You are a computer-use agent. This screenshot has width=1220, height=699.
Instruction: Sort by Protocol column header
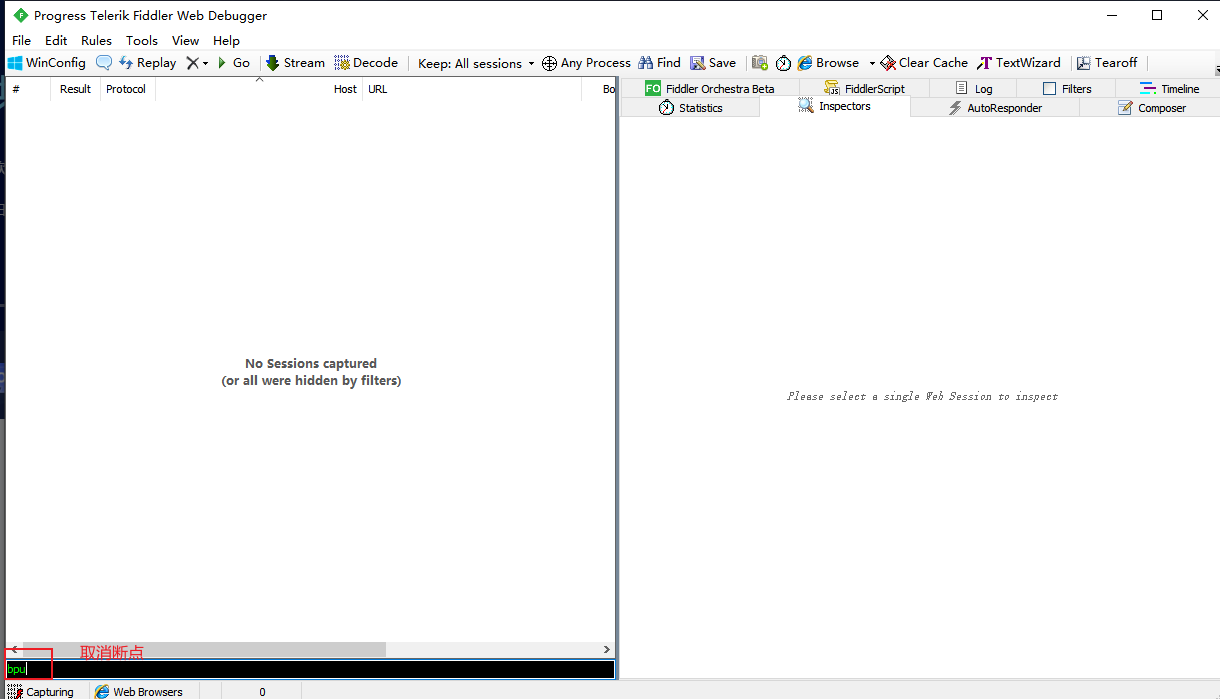point(128,89)
